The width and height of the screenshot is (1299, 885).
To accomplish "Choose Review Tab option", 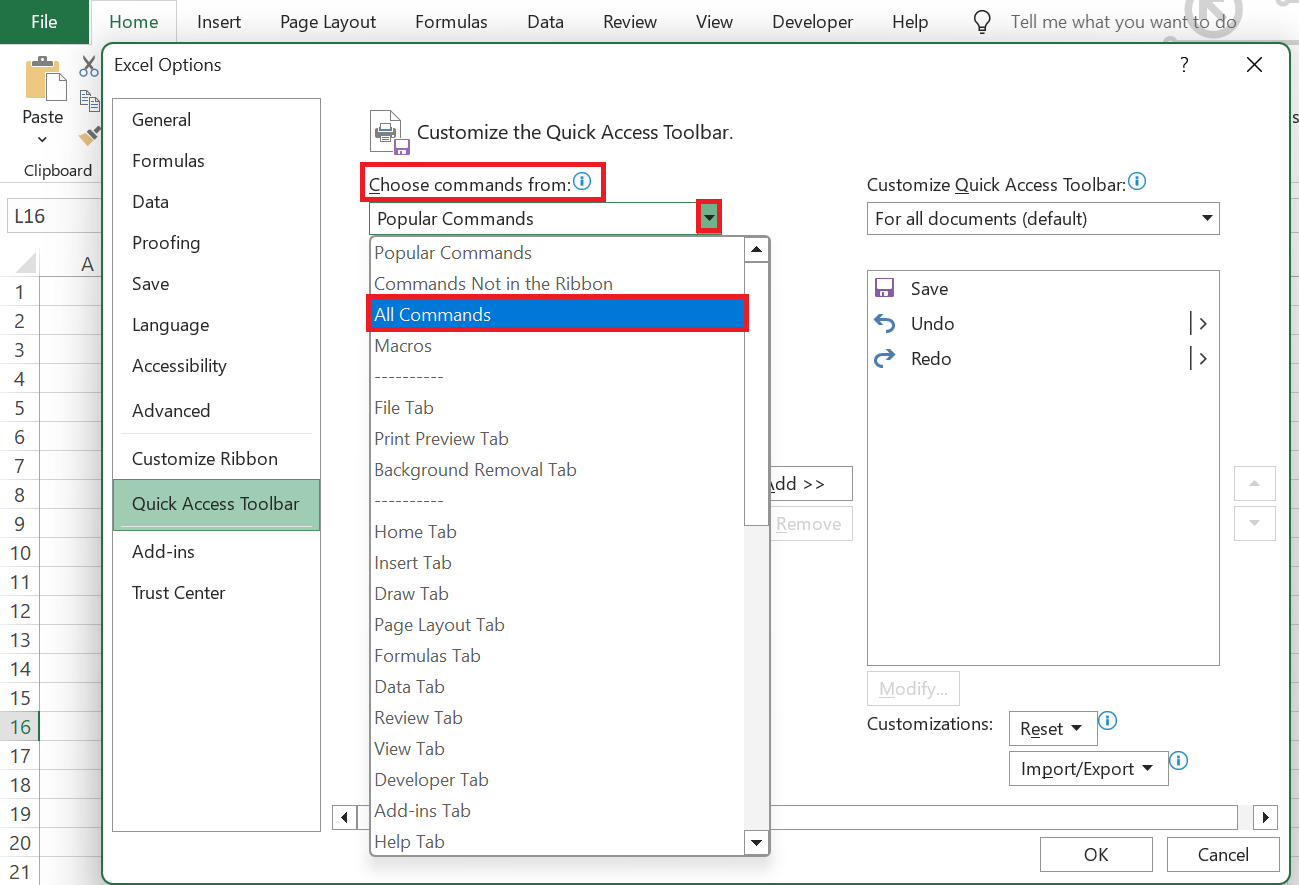I will [557, 718].
